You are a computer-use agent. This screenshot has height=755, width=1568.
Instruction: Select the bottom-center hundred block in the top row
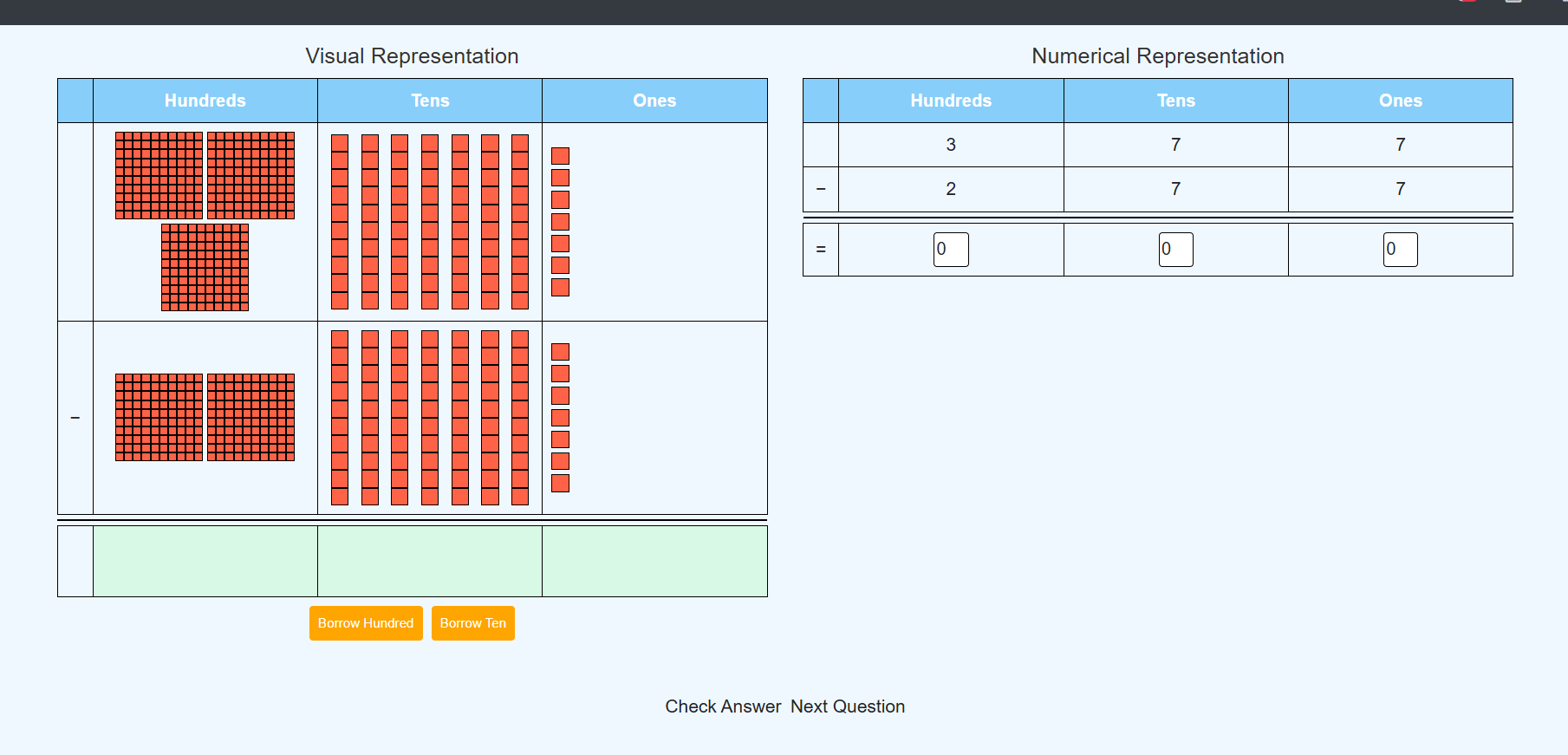pos(205,267)
